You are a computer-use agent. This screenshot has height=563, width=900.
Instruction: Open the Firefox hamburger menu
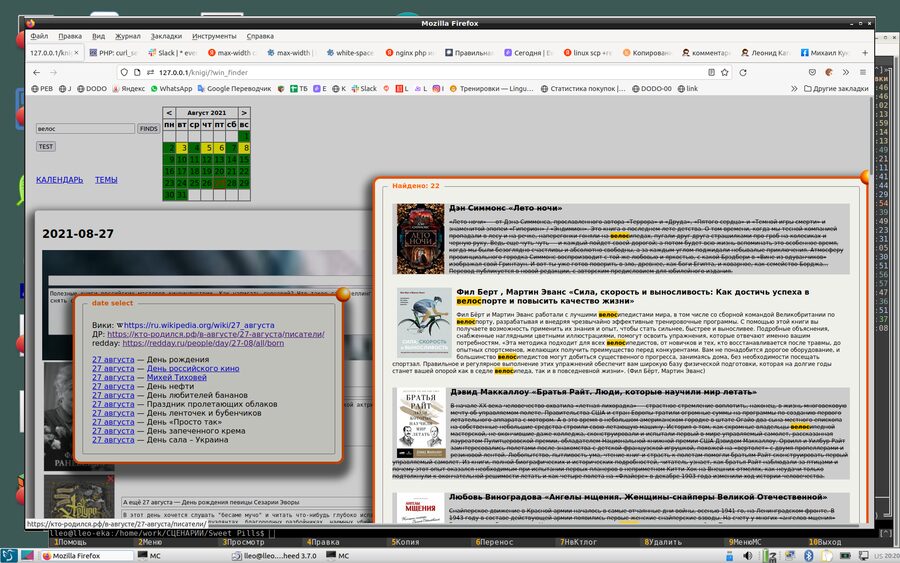(862, 72)
